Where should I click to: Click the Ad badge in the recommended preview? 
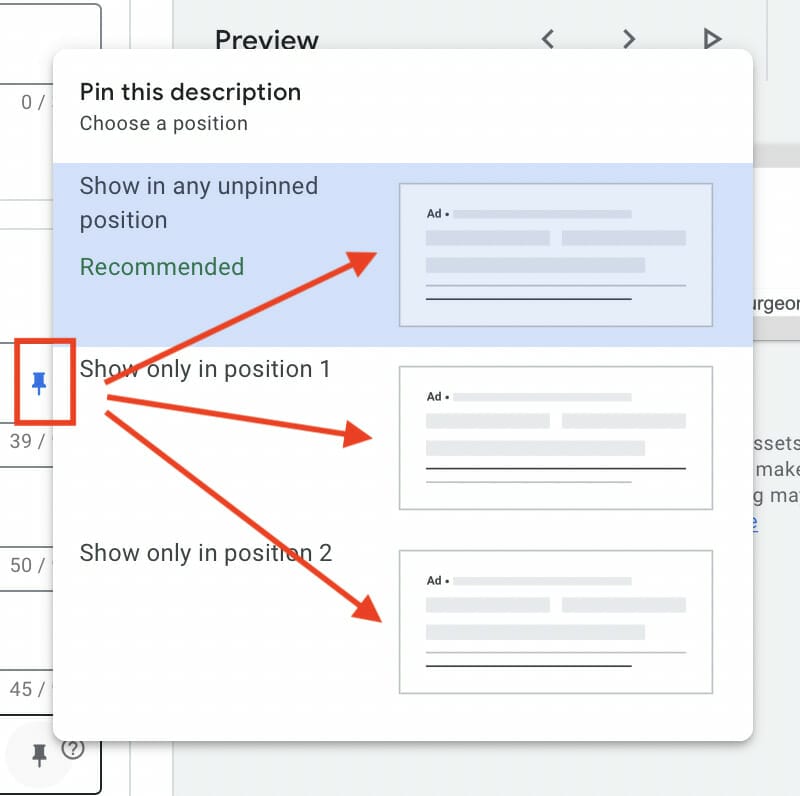[432, 213]
